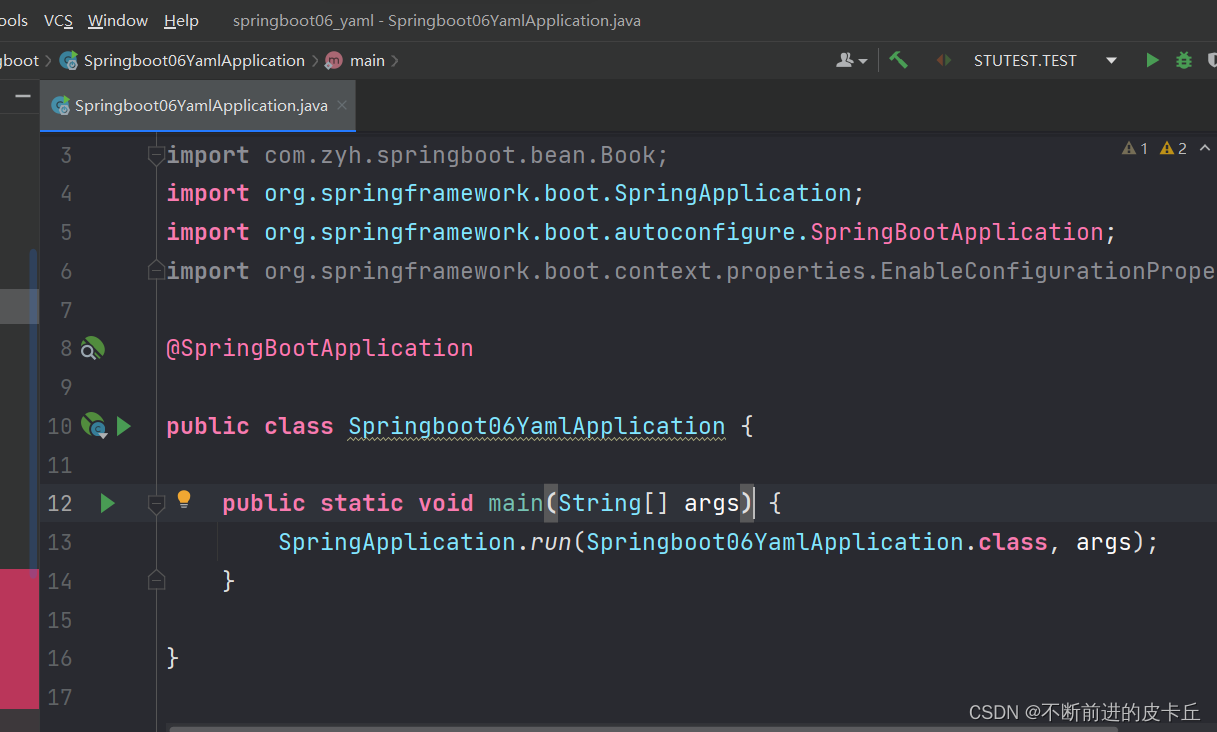Image resolution: width=1217 pixels, height=732 pixels.
Task: Click the yellow lightbulb quick-fix icon
Action: tap(184, 499)
